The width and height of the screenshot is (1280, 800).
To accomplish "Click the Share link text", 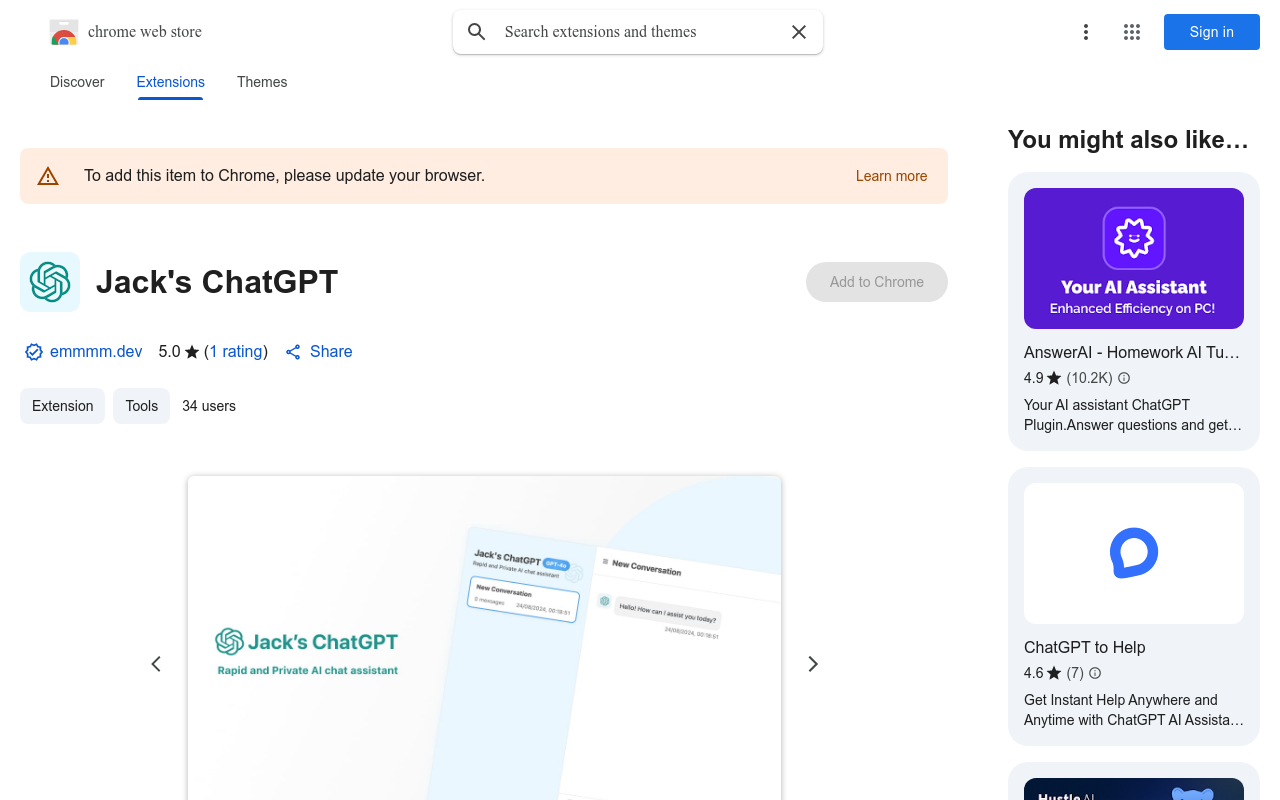I will pyautogui.click(x=331, y=352).
